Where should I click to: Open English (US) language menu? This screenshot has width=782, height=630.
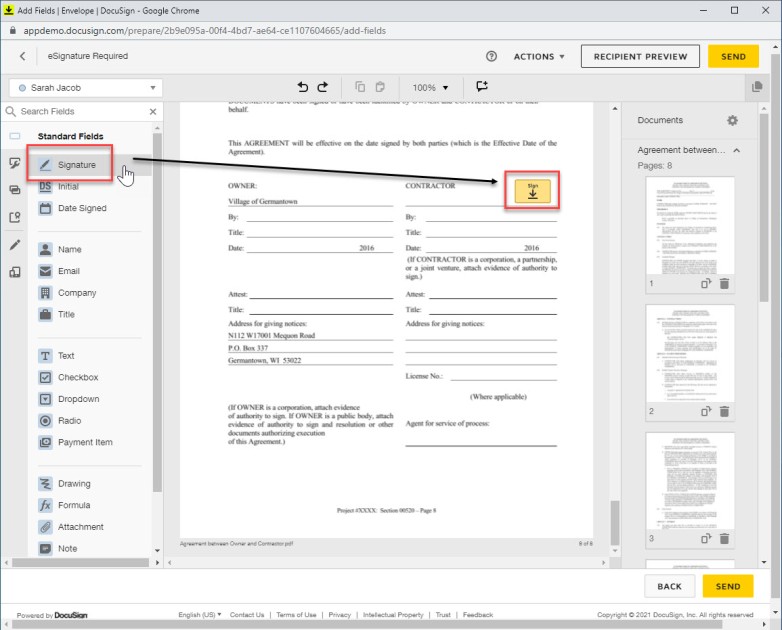200,615
